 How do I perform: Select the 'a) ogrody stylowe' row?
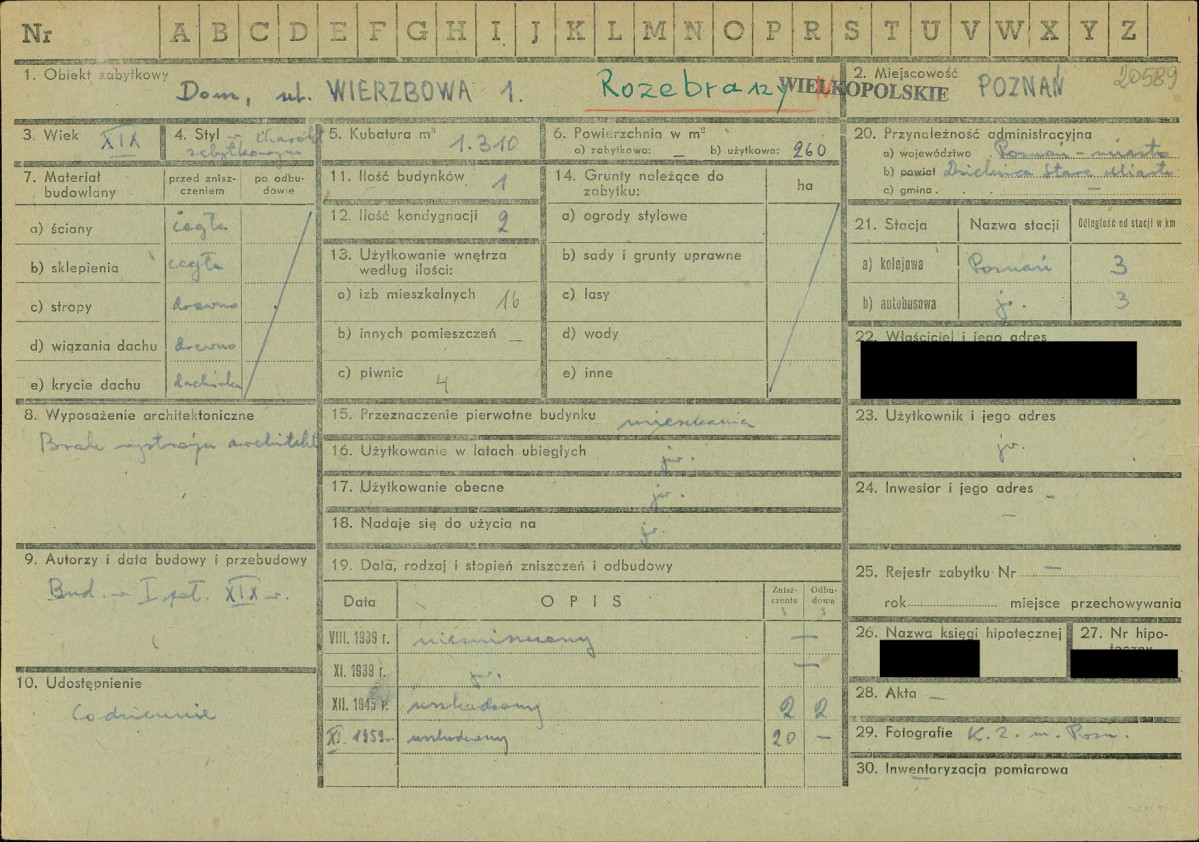tap(625, 216)
